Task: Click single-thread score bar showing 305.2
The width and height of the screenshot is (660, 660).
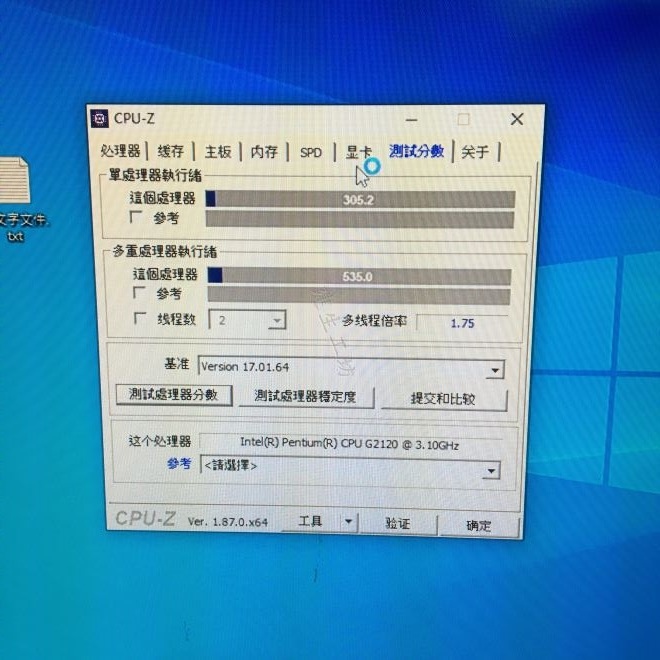Action: [x=360, y=199]
